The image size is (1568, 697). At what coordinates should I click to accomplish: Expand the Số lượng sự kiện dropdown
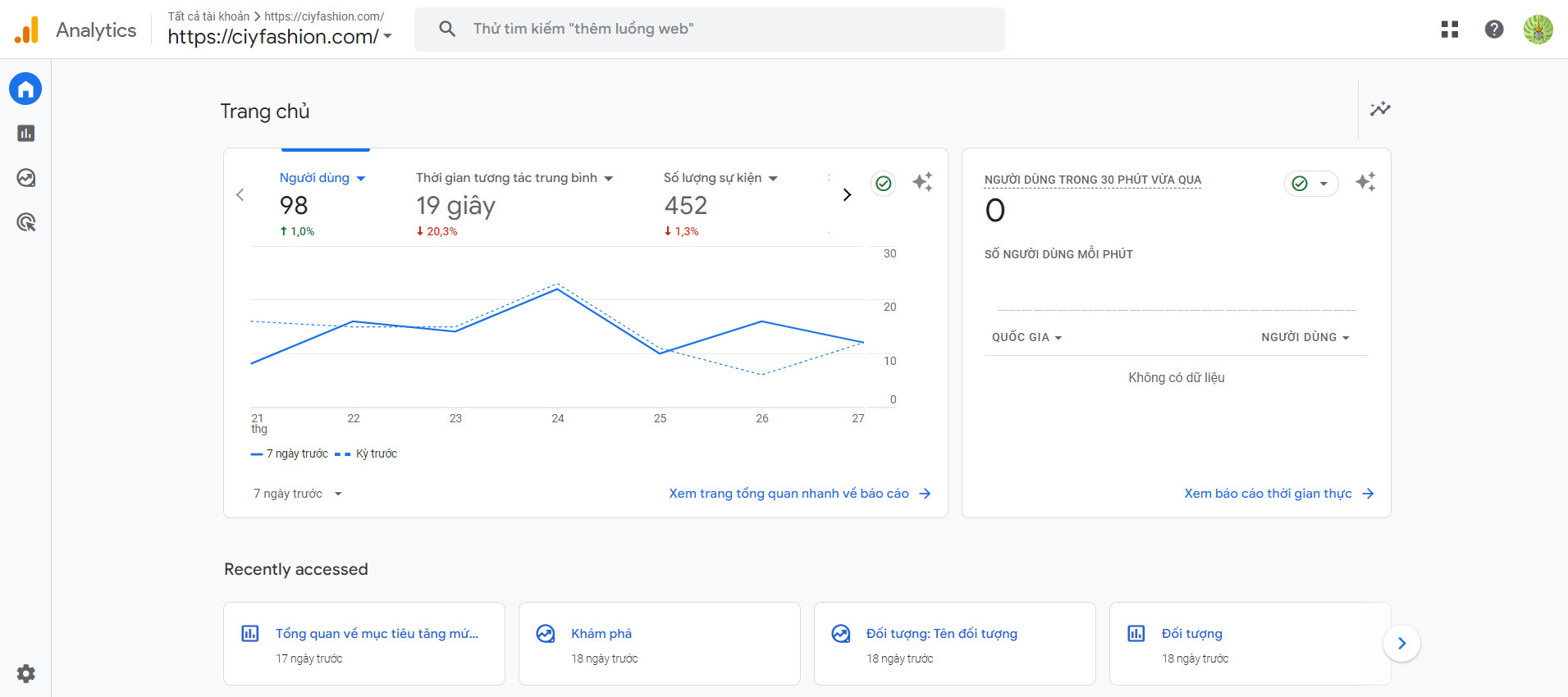[772, 179]
